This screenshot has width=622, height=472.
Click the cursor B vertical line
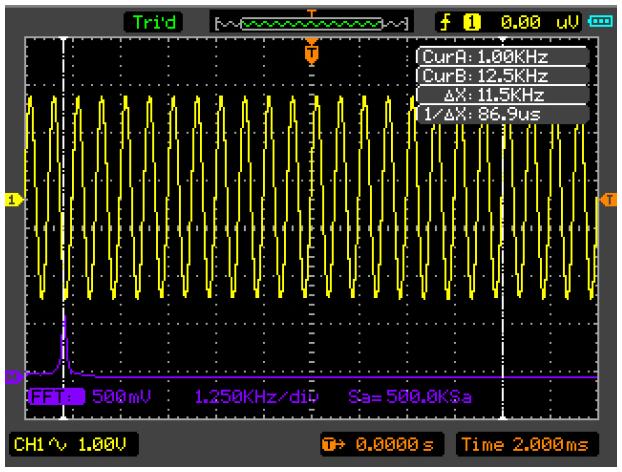click(503, 228)
